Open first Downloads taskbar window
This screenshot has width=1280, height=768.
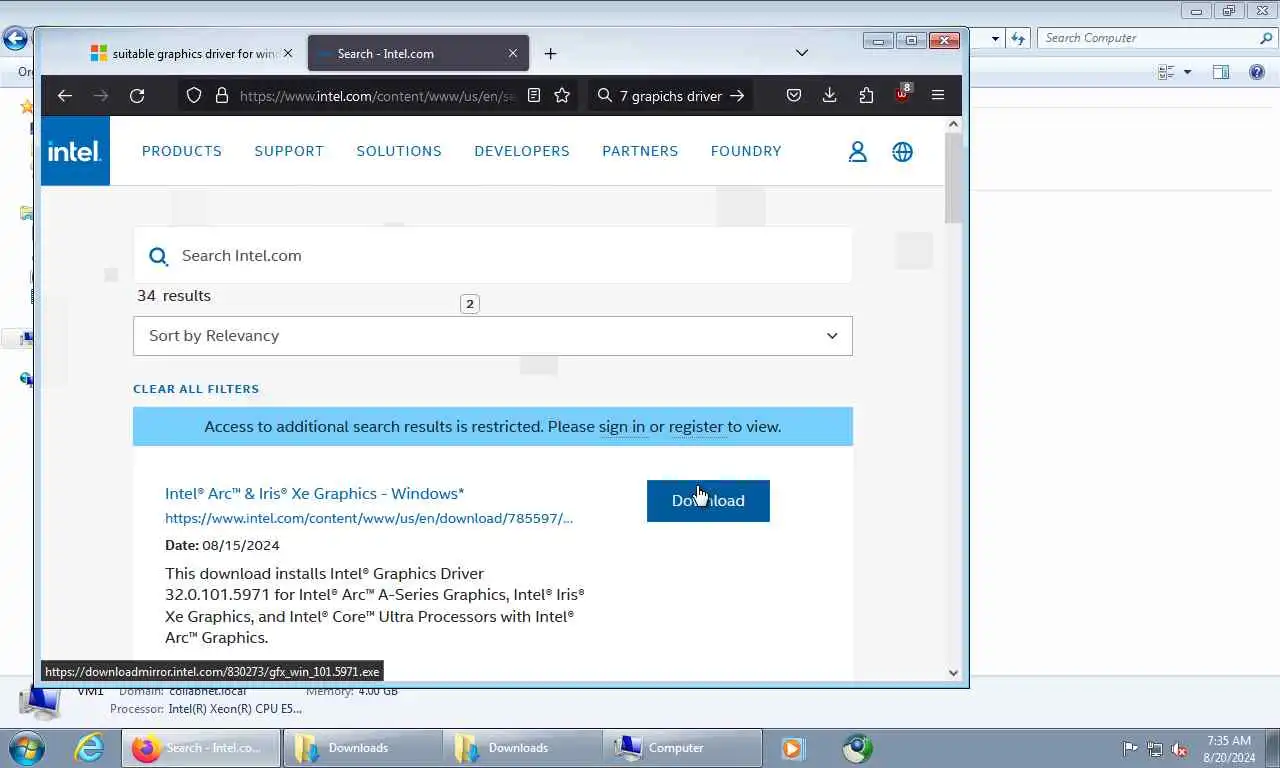(362, 748)
